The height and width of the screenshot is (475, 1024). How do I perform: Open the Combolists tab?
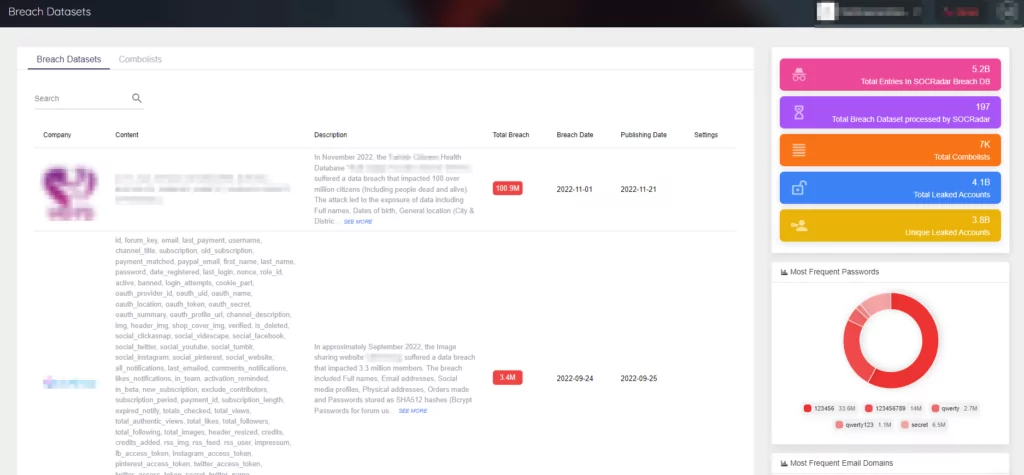click(x=140, y=59)
